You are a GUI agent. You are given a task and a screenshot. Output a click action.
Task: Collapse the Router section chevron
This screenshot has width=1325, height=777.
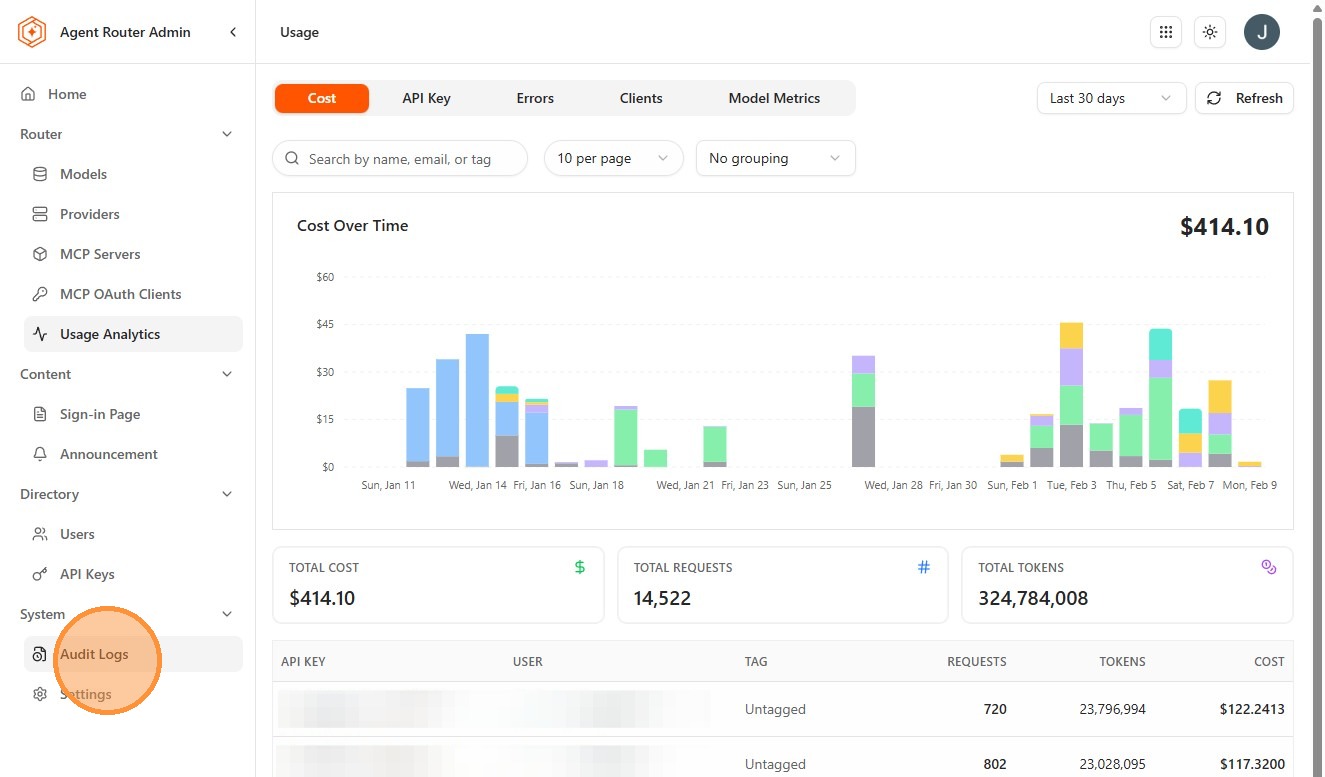coord(227,134)
